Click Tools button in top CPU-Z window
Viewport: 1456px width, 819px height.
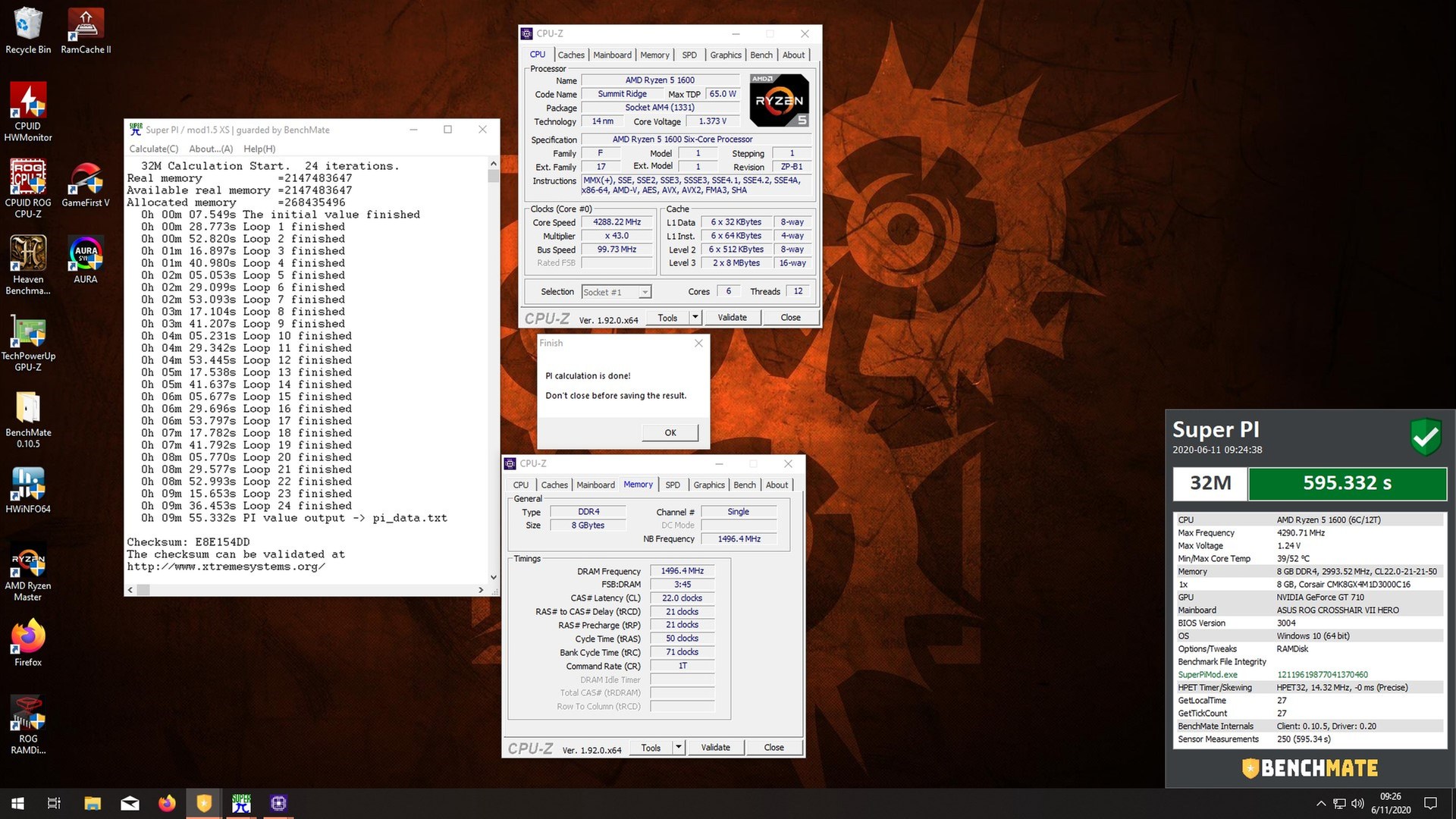click(x=667, y=317)
